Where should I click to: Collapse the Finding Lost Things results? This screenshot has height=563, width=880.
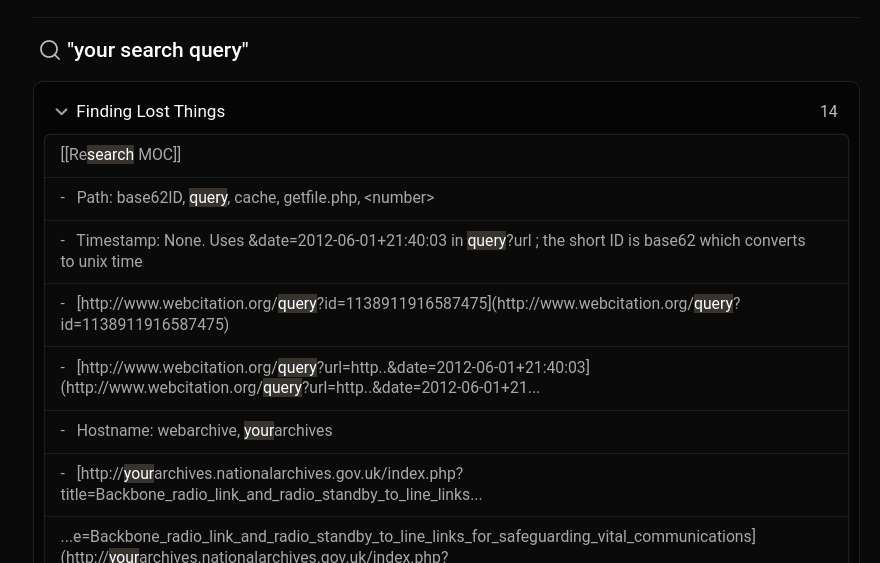point(61,112)
